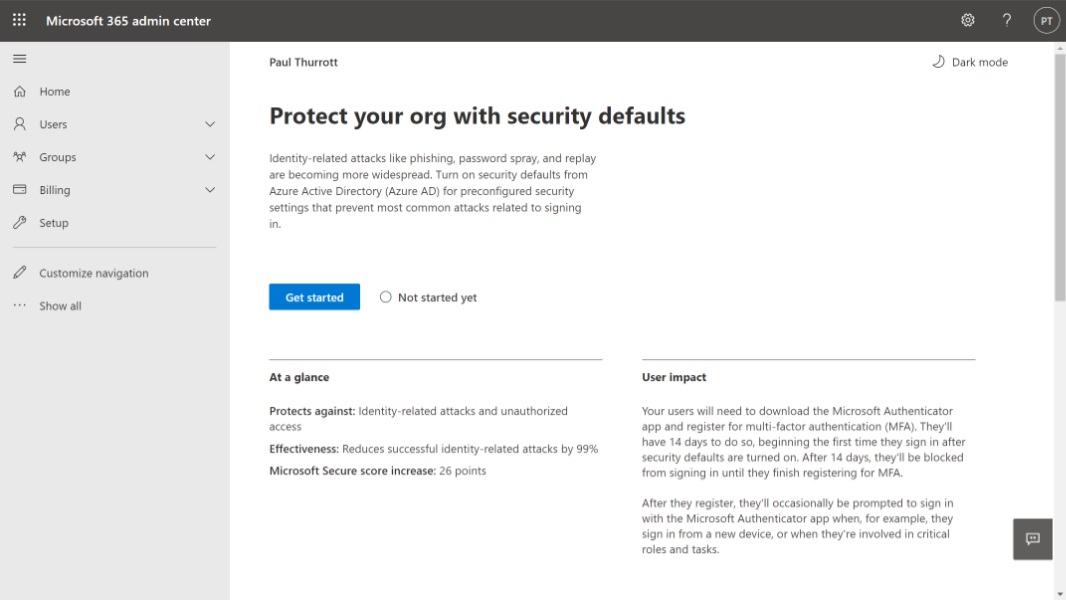Image resolution: width=1066 pixels, height=600 pixels.
Task: Expand the Users chevron
Action: 210,125
